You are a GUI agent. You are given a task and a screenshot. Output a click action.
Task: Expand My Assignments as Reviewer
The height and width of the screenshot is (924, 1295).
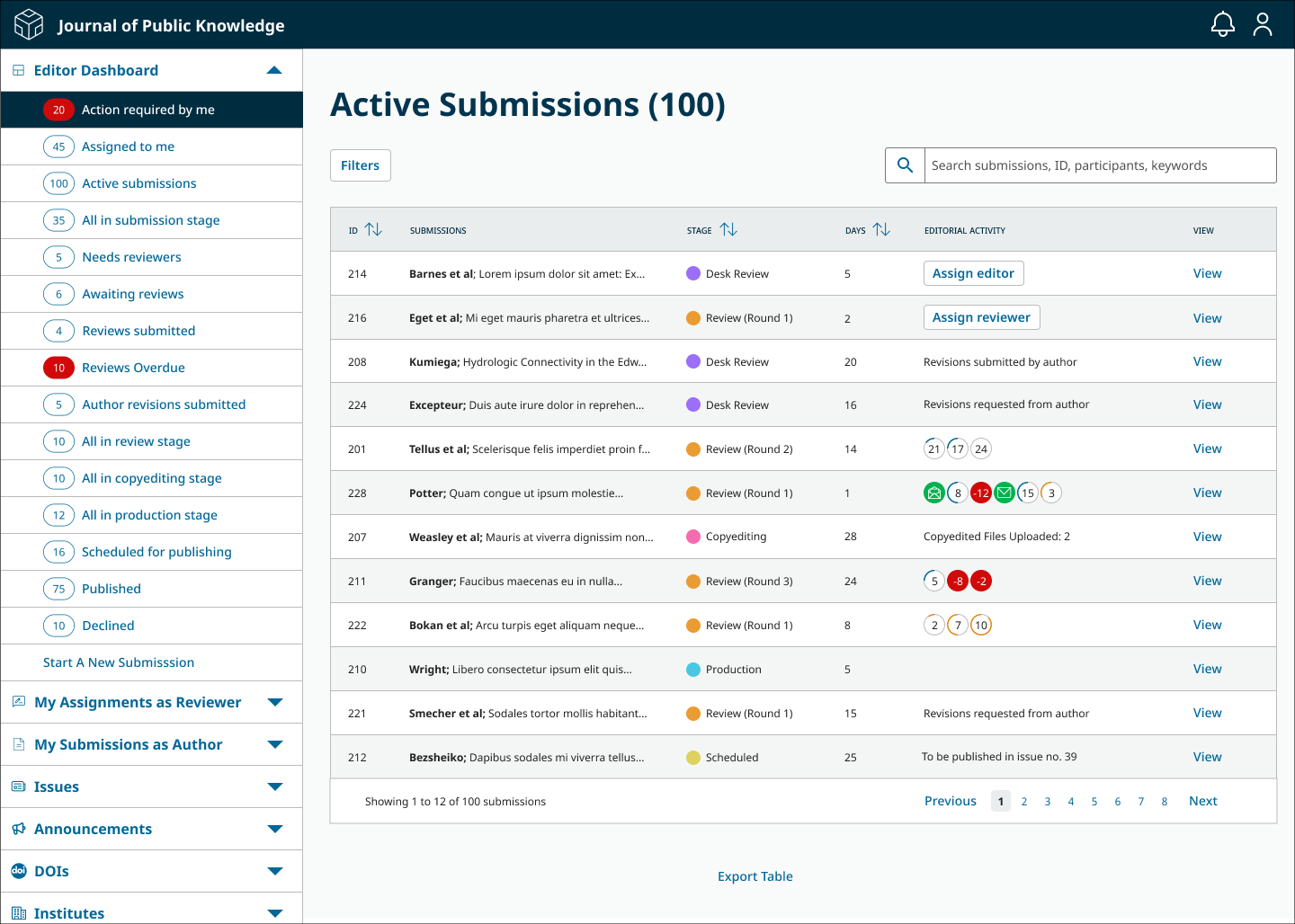(x=274, y=702)
